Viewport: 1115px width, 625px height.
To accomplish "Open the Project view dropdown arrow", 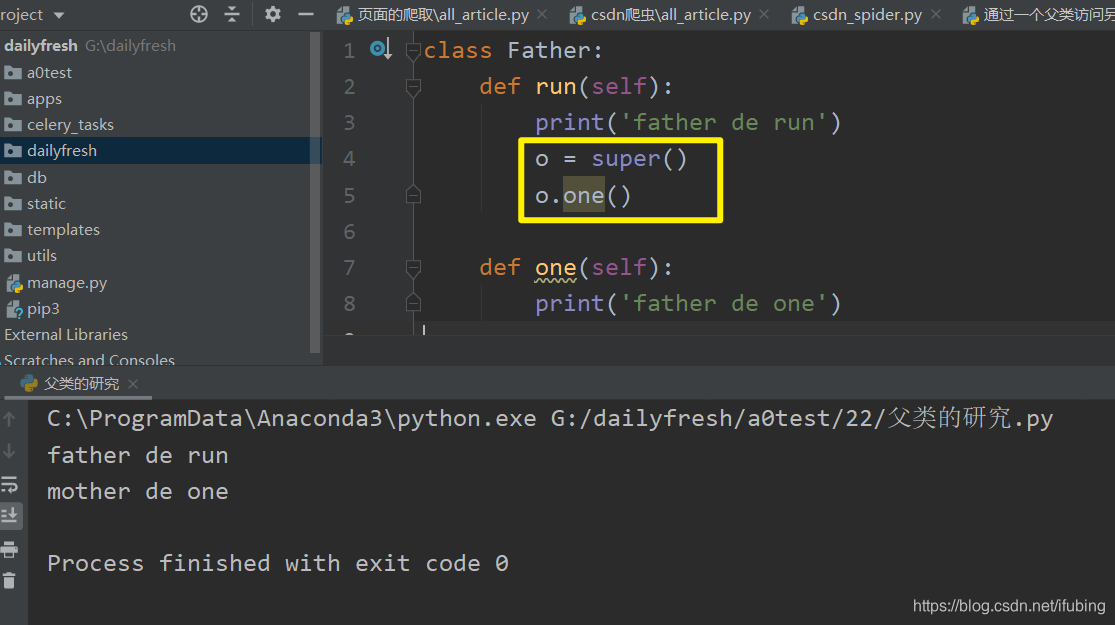I will 59,15.
